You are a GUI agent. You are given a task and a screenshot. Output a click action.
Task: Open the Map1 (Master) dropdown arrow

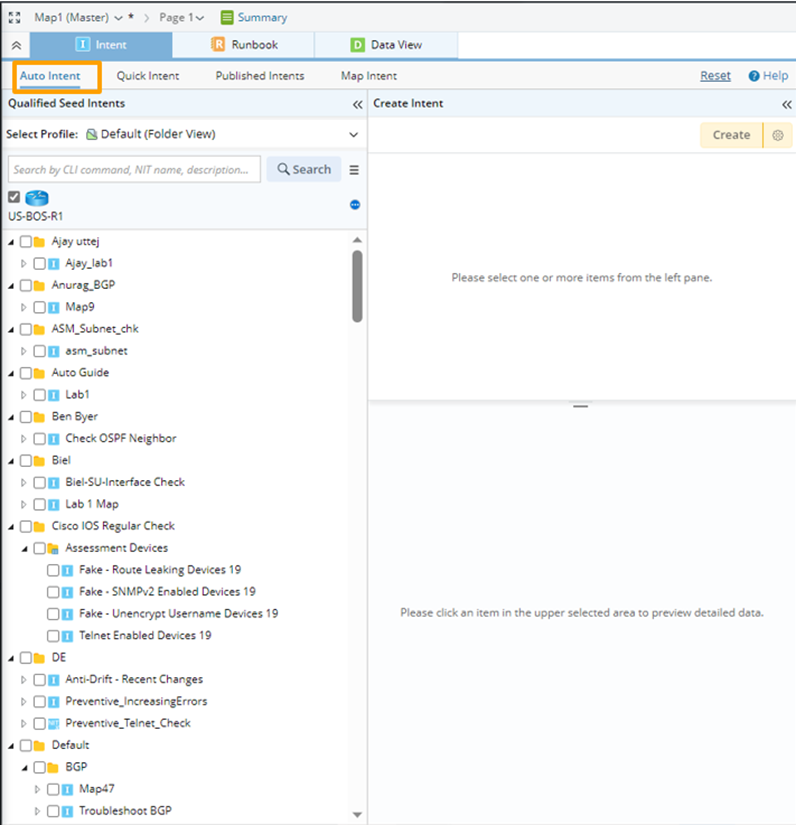pos(118,18)
